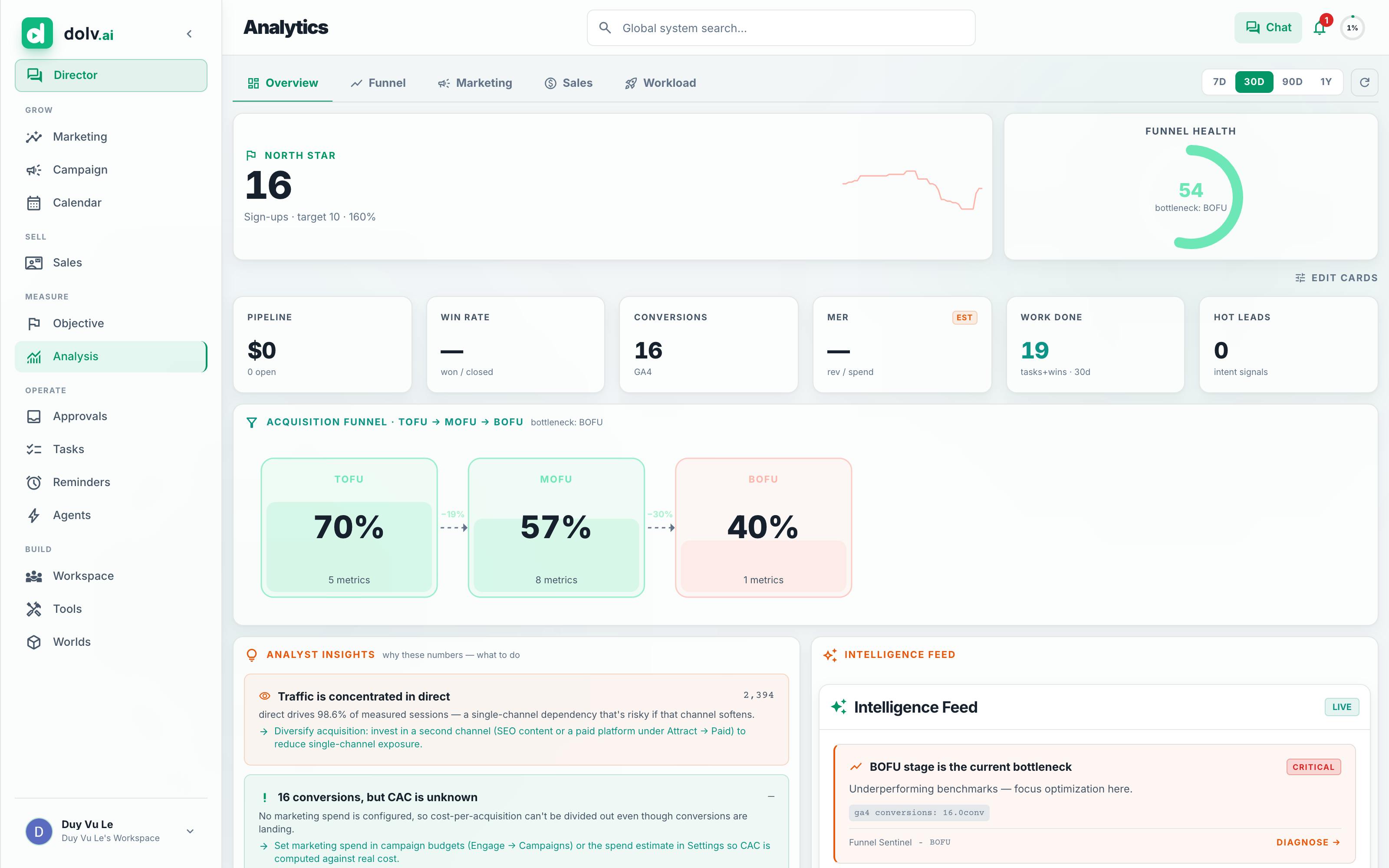The height and width of the screenshot is (868, 1389).
Task: Click the refresh icon beside date range
Action: tap(1364, 82)
